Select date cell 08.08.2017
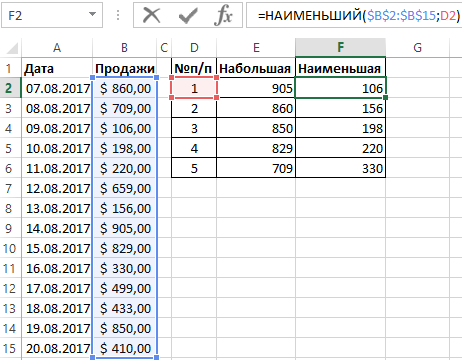This screenshot has height=360, width=462. coord(57,108)
